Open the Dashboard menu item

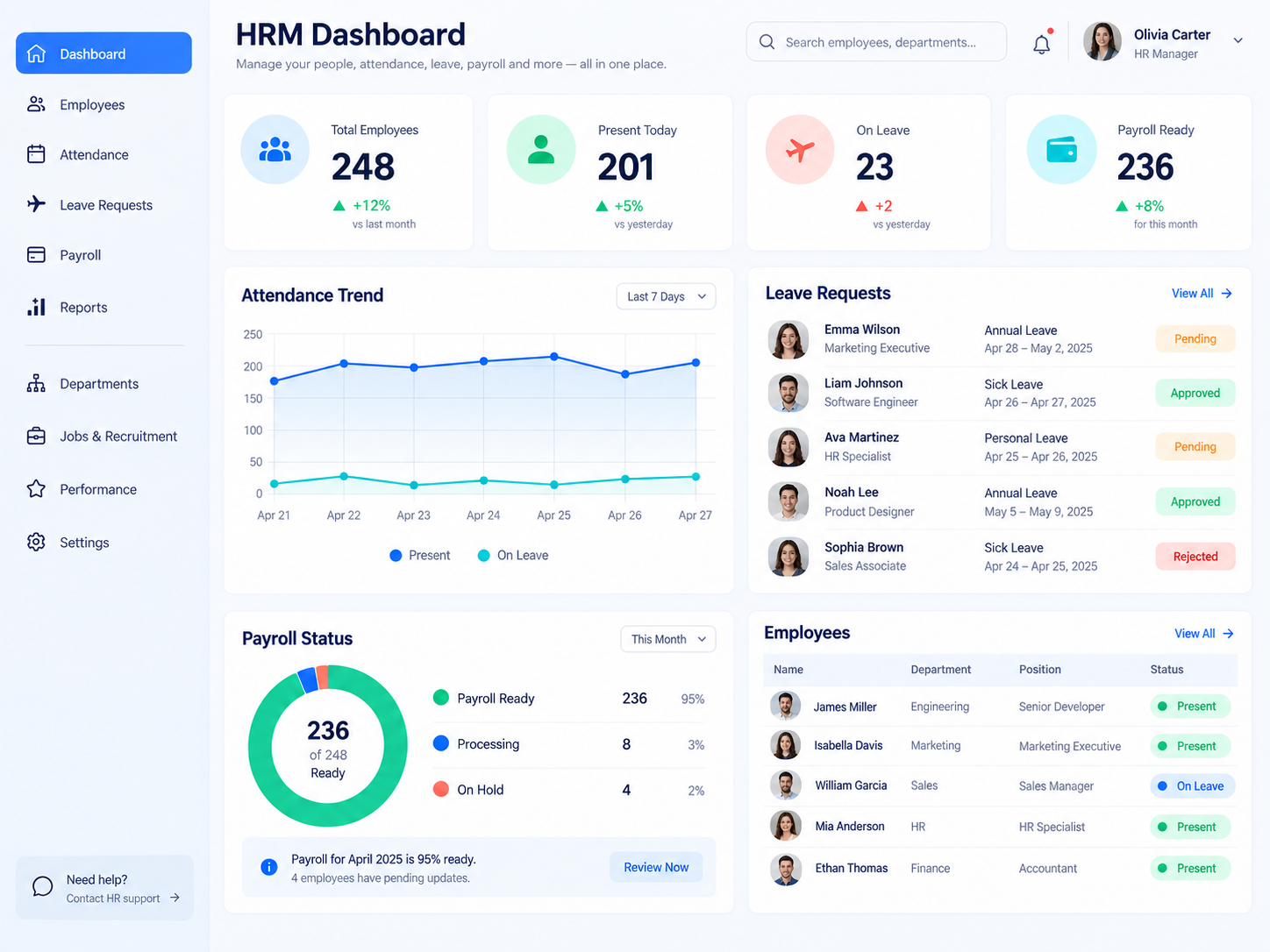tap(103, 53)
